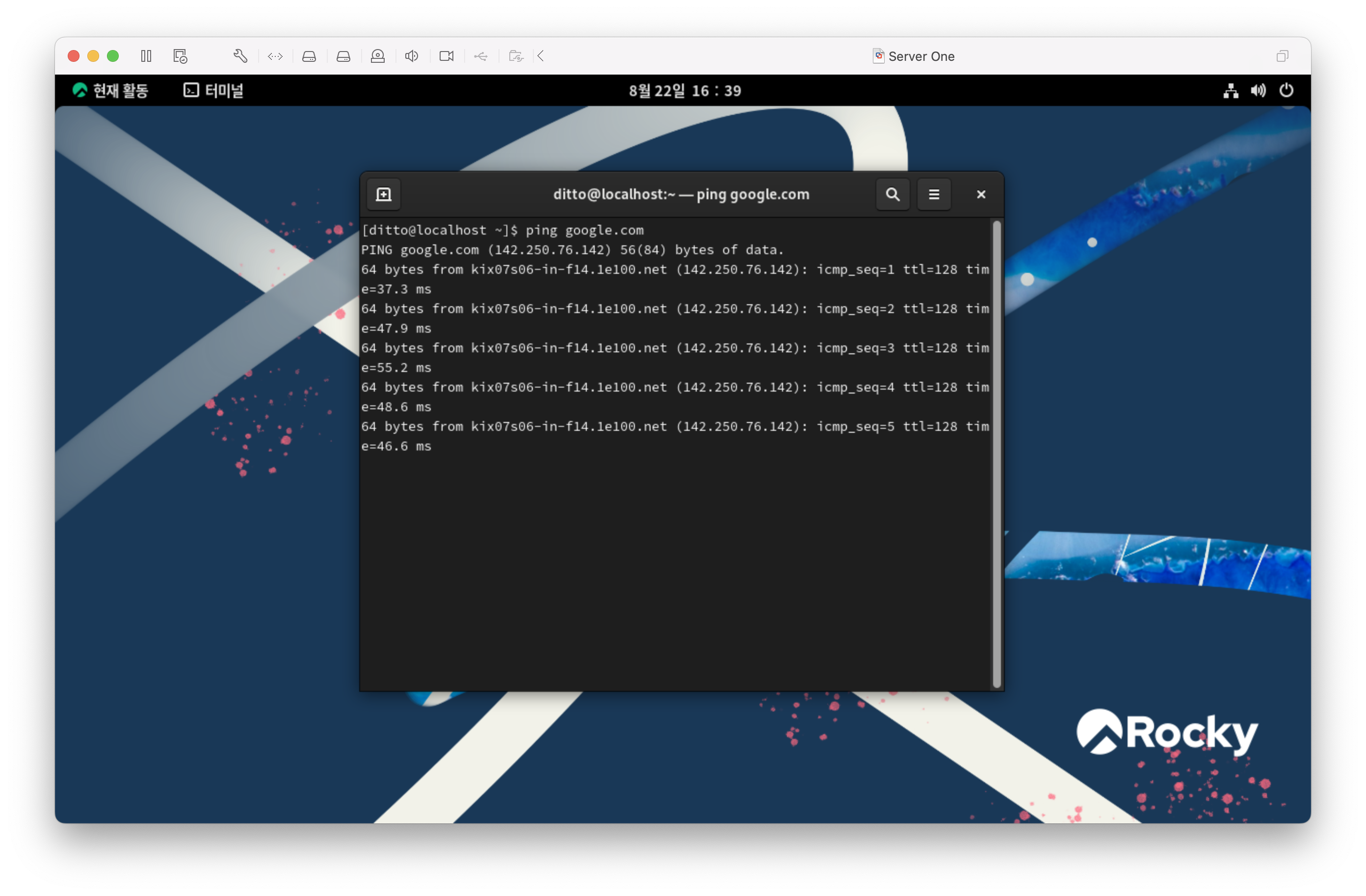Toggle the VM camera icon

click(446, 55)
